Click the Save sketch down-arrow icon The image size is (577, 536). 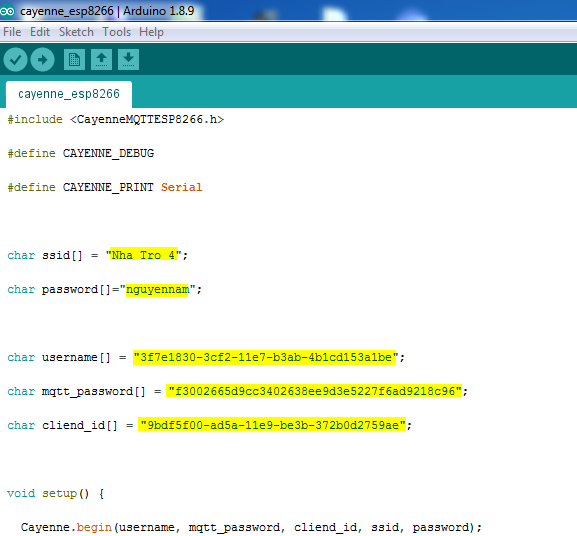click(x=128, y=59)
